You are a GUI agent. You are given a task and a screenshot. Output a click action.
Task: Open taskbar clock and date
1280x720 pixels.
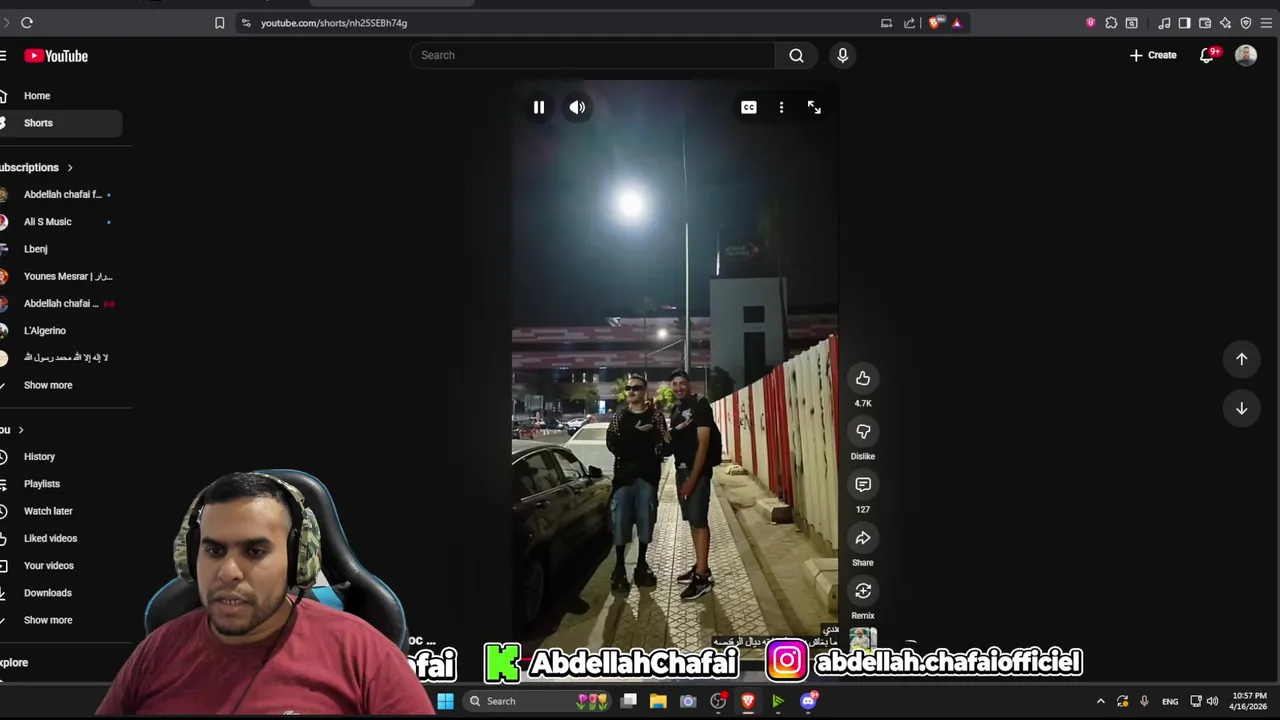(x=1249, y=701)
